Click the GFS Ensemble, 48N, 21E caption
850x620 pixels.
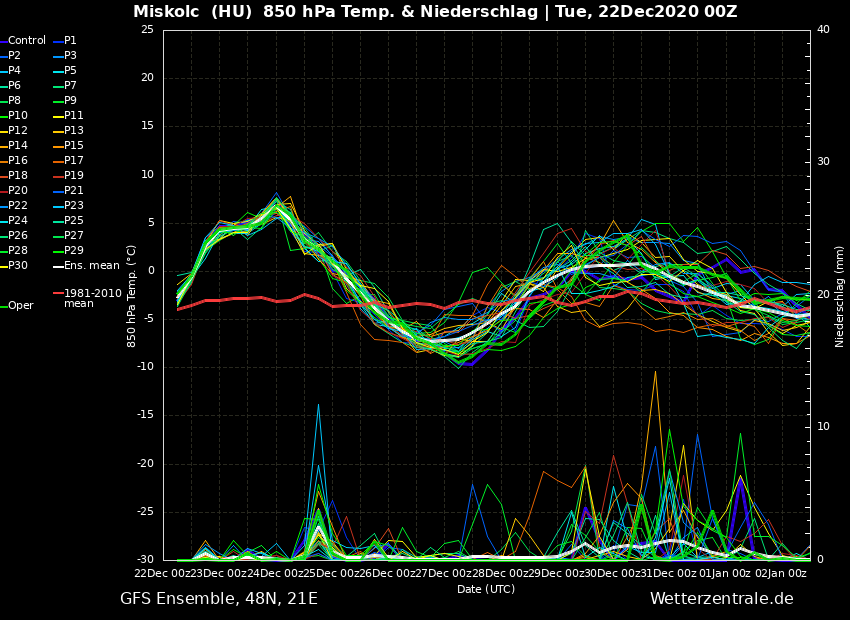coord(219,599)
